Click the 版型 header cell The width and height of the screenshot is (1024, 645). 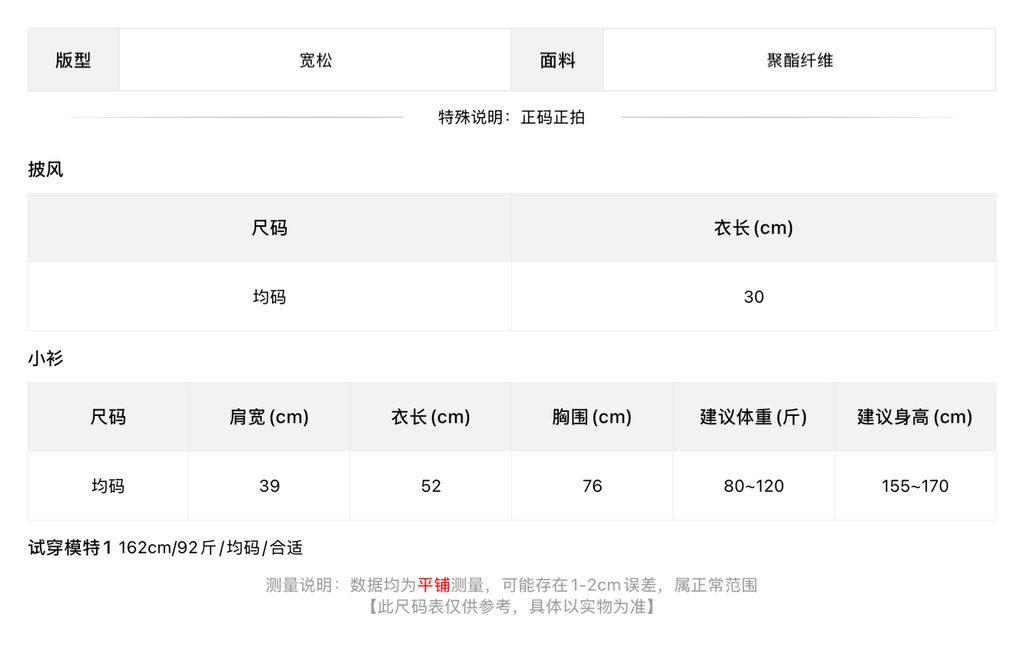pos(73,60)
